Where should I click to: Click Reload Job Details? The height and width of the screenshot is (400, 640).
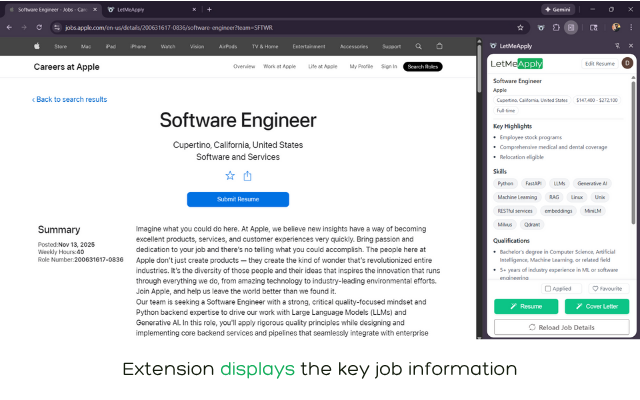pyautogui.click(x=561, y=327)
